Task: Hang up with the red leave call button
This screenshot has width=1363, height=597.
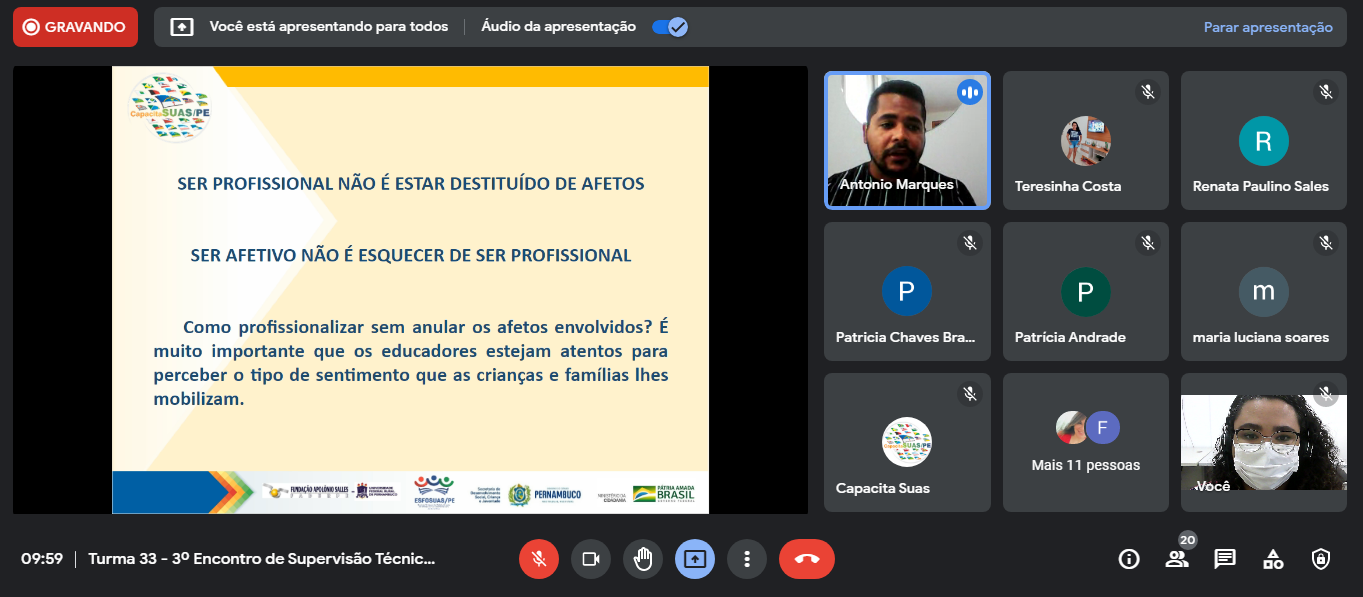Action: (x=806, y=559)
